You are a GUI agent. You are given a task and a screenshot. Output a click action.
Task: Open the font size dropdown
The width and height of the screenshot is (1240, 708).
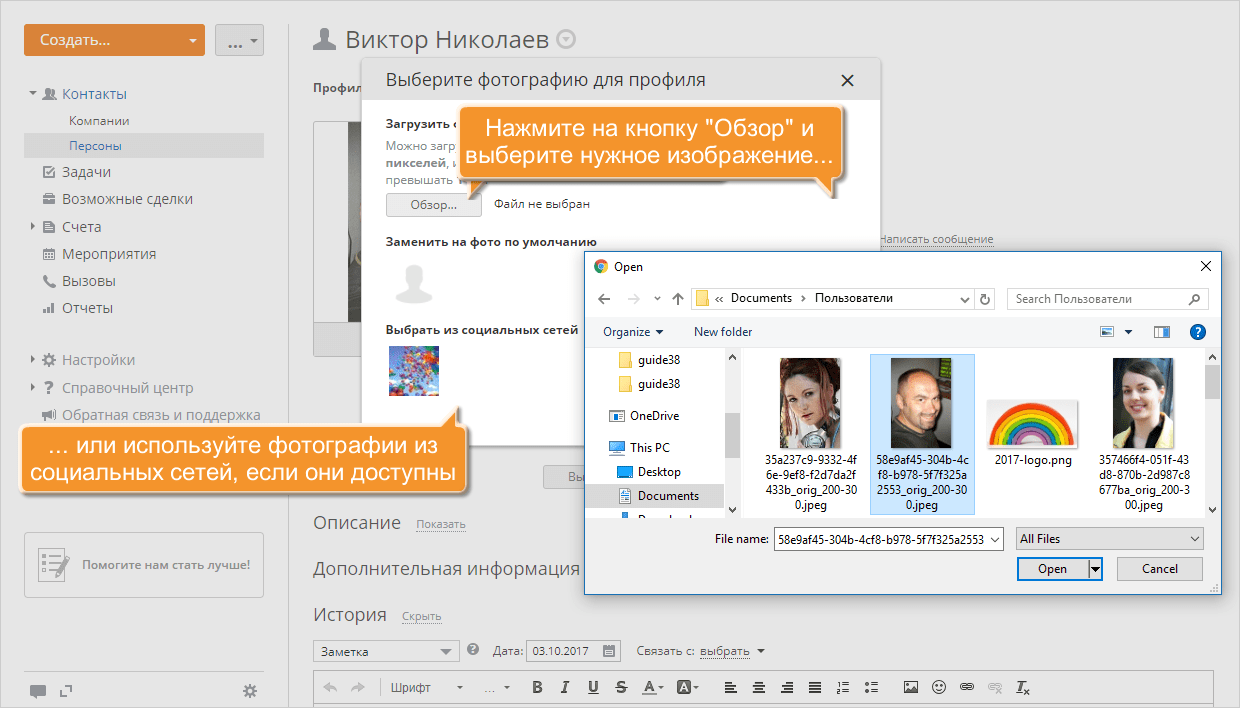[x=497, y=688]
